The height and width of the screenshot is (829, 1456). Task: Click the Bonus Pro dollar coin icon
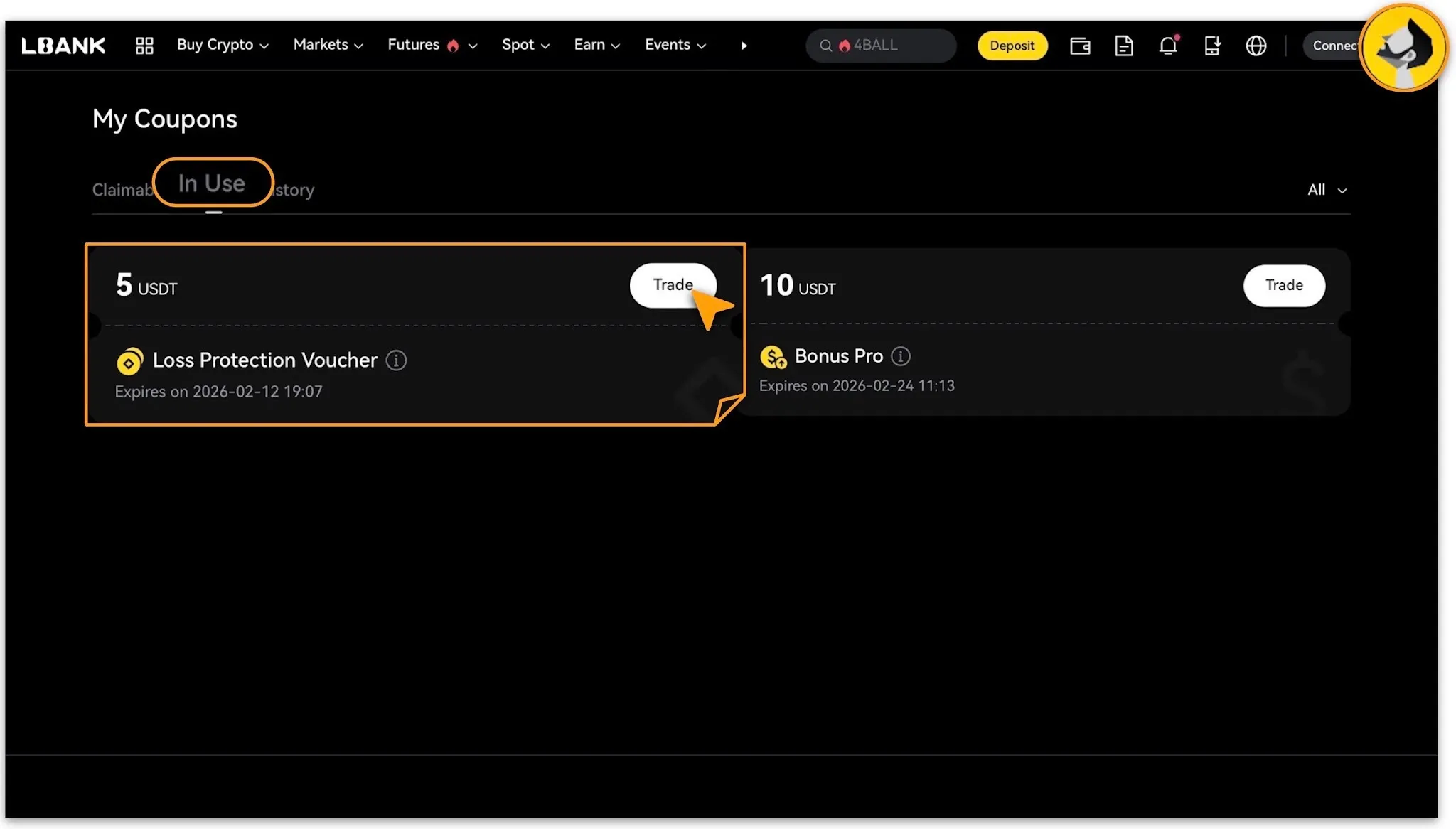click(773, 357)
